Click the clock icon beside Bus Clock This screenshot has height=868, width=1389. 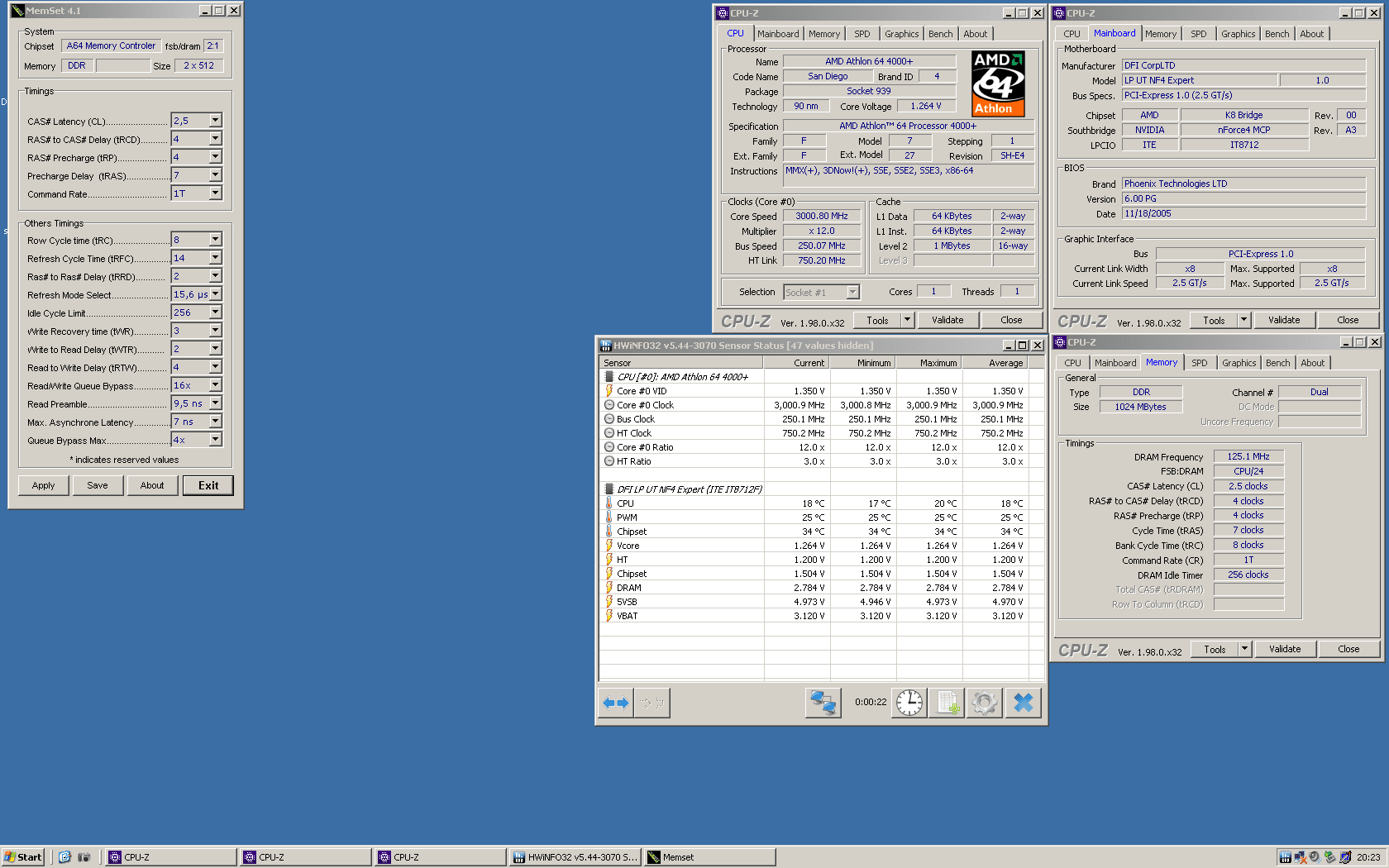point(609,419)
